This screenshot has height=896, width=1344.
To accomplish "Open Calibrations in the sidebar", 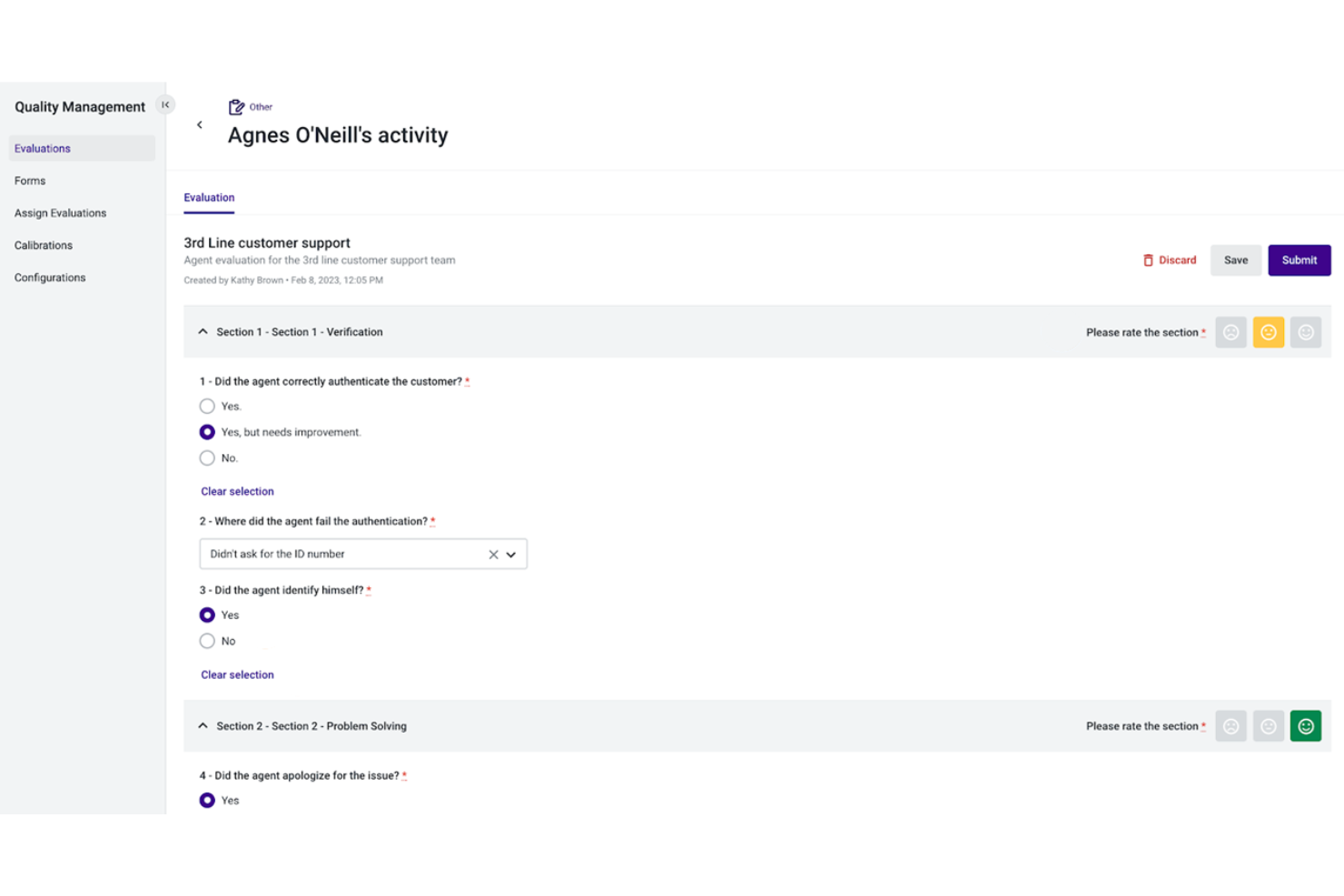I will 43,244.
